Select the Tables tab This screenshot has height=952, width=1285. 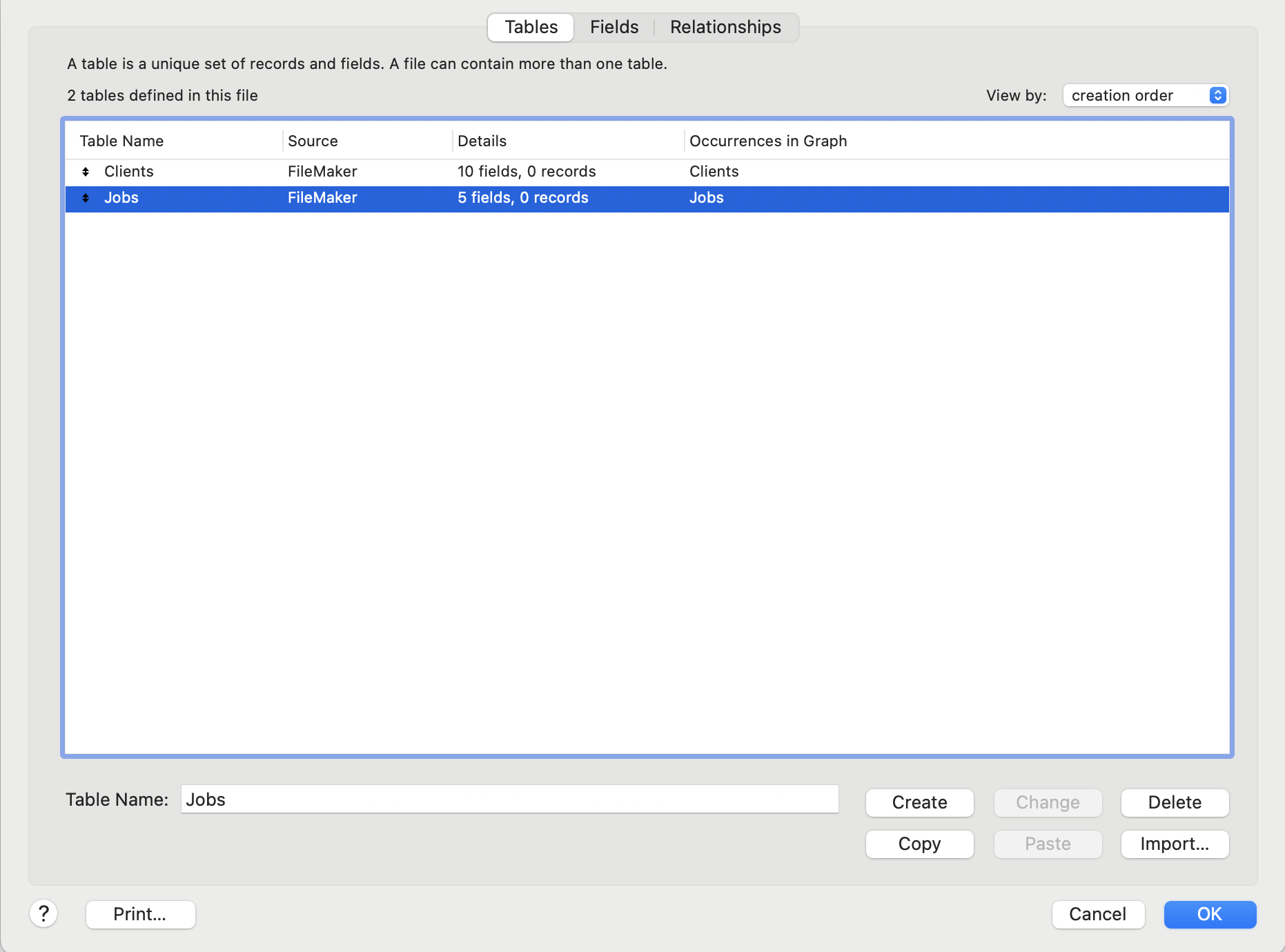(x=530, y=27)
